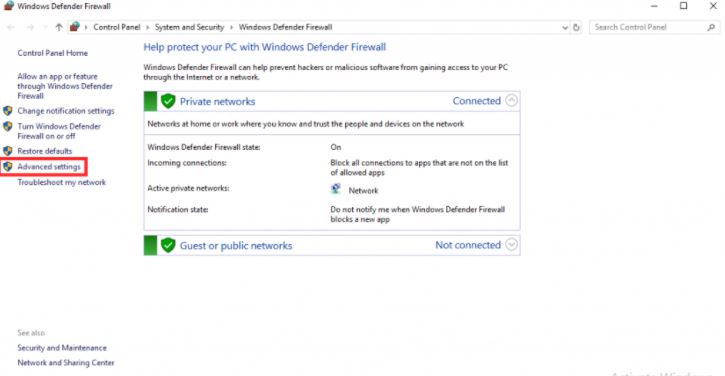Click the up arrow navigation button

(x=59, y=27)
